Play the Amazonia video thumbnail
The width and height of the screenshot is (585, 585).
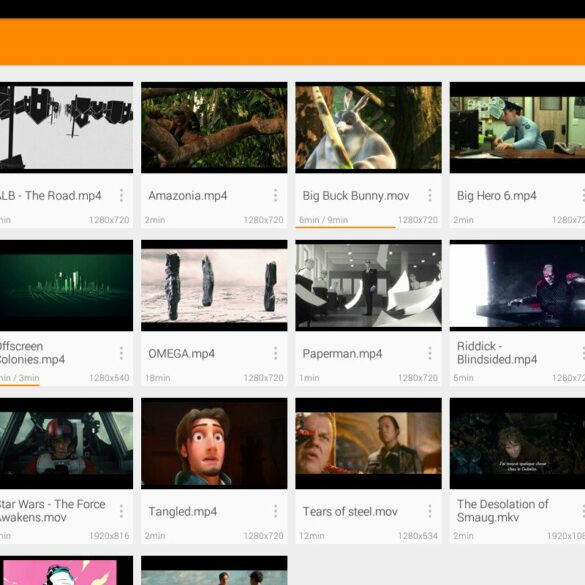click(214, 128)
